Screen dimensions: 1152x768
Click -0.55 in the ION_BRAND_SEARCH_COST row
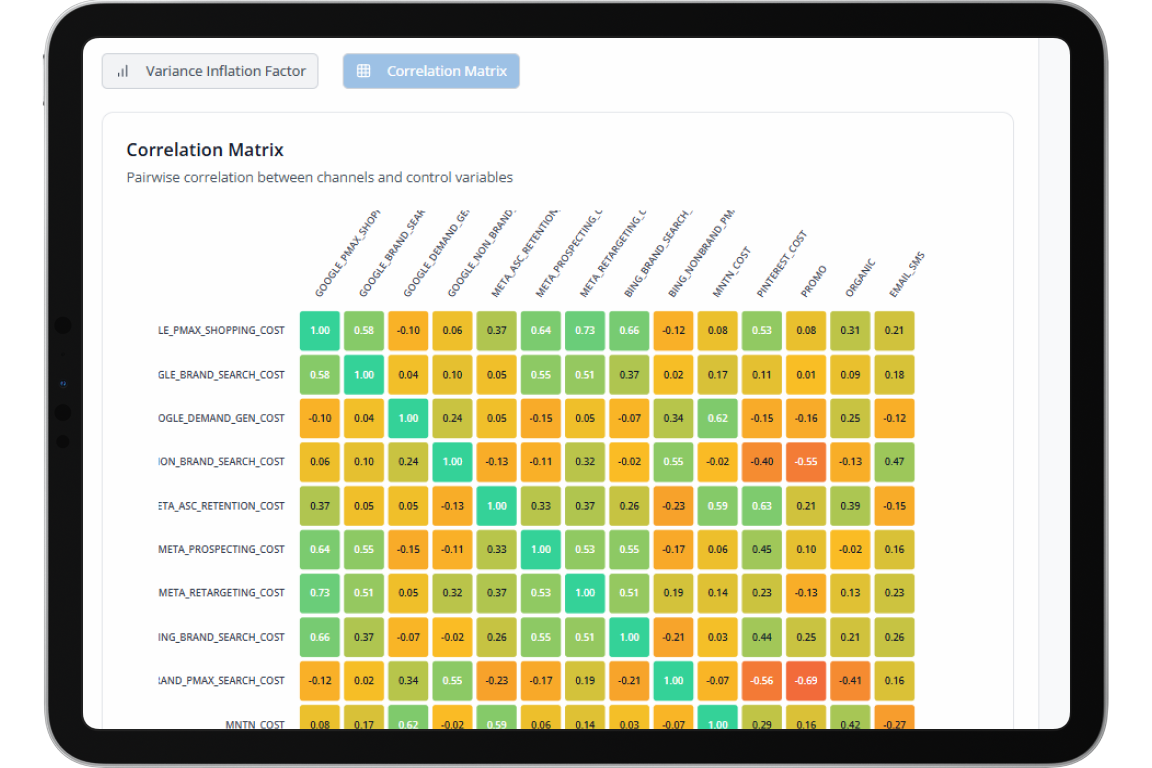tap(806, 462)
